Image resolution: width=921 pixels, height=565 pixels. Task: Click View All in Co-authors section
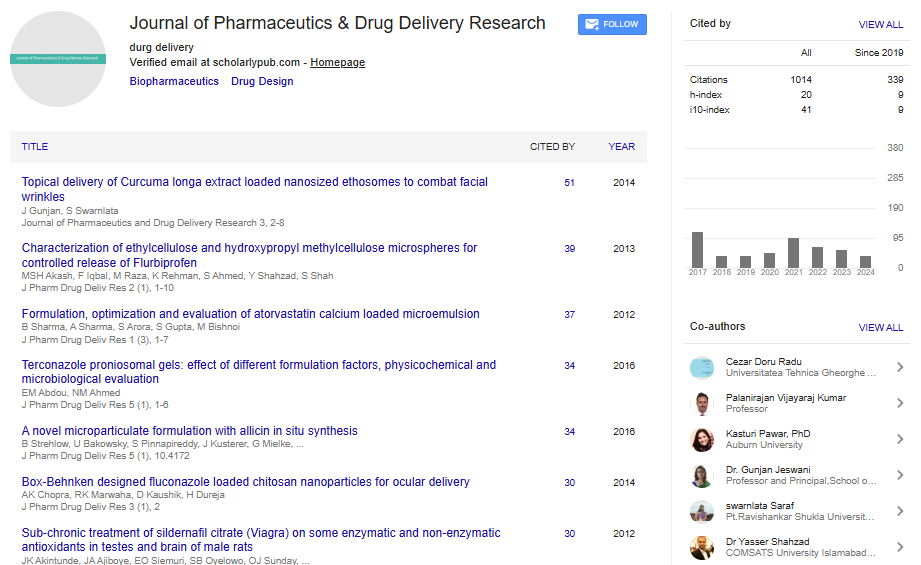(880, 327)
